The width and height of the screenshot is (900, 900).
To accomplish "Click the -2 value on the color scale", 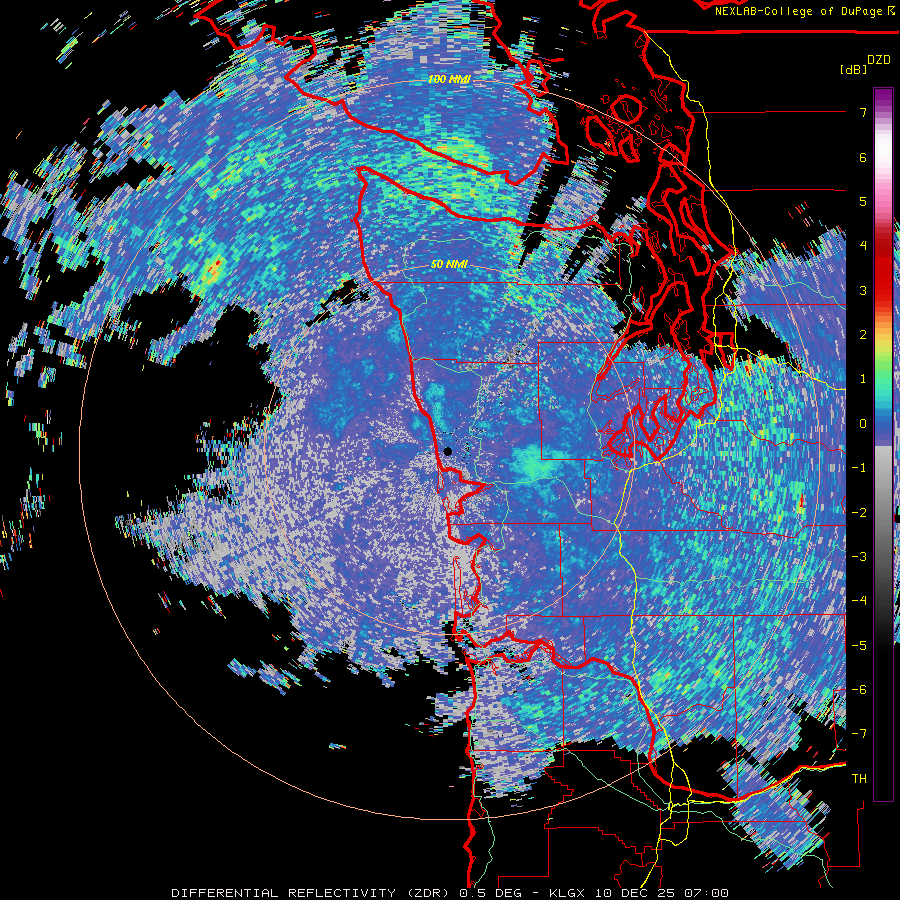I will tap(859, 512).
